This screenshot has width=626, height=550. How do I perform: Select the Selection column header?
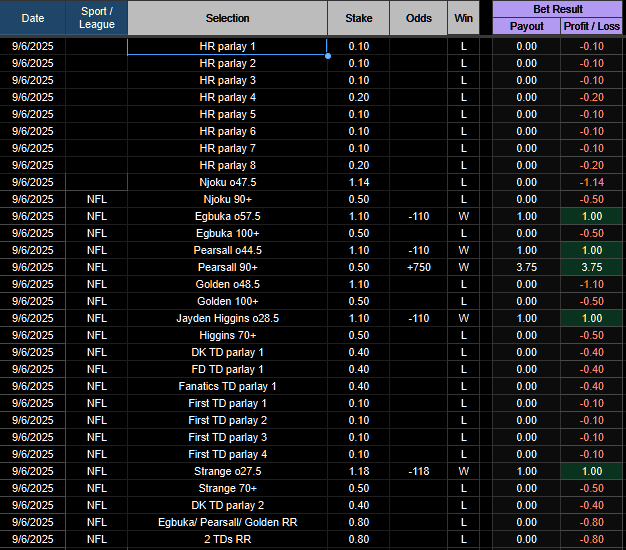click(x=228, y=18)
